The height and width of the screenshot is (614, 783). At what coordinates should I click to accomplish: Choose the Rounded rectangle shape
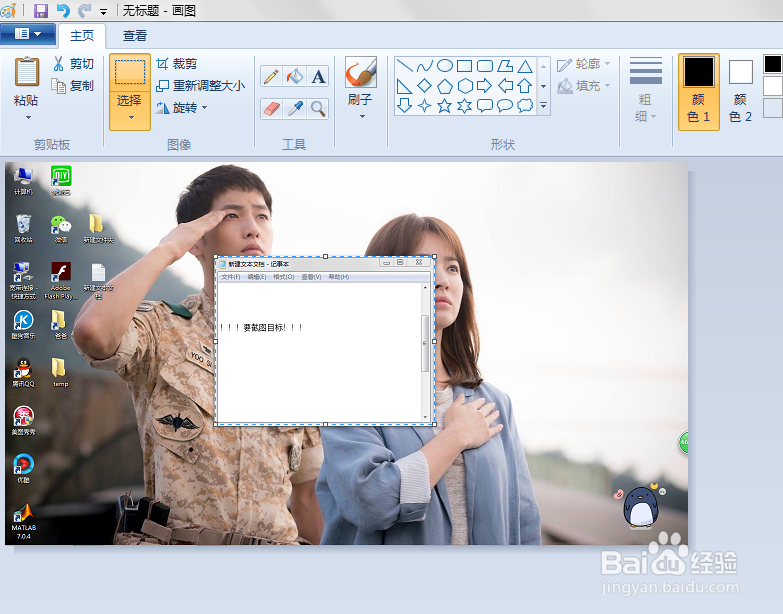point(484,66)
